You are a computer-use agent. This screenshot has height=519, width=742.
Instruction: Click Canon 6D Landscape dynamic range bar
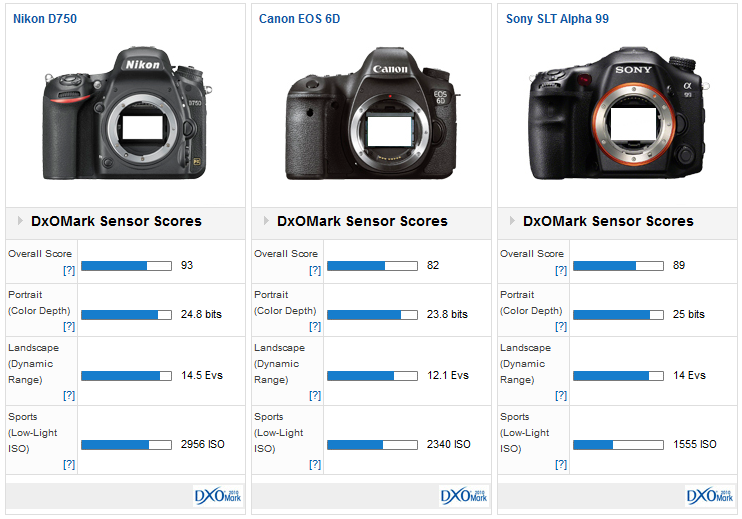click(x=372, y=376)
